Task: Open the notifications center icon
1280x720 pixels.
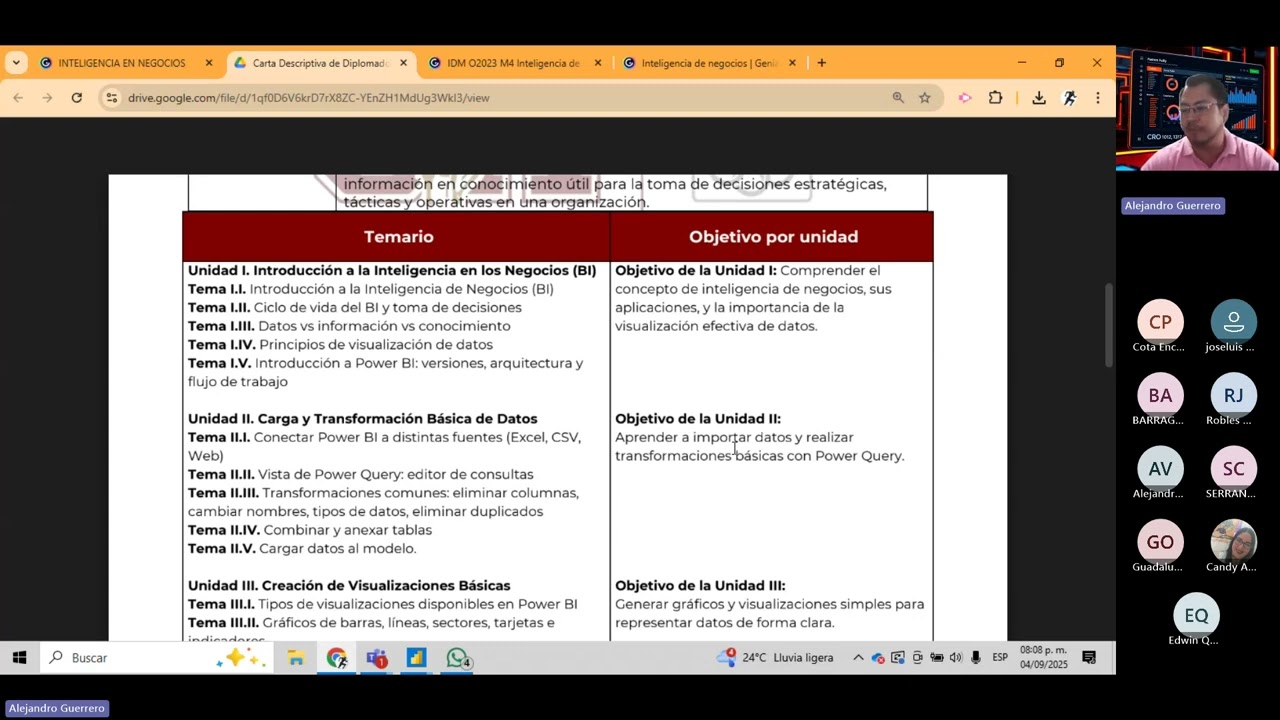Action: tap(1090, 658)
